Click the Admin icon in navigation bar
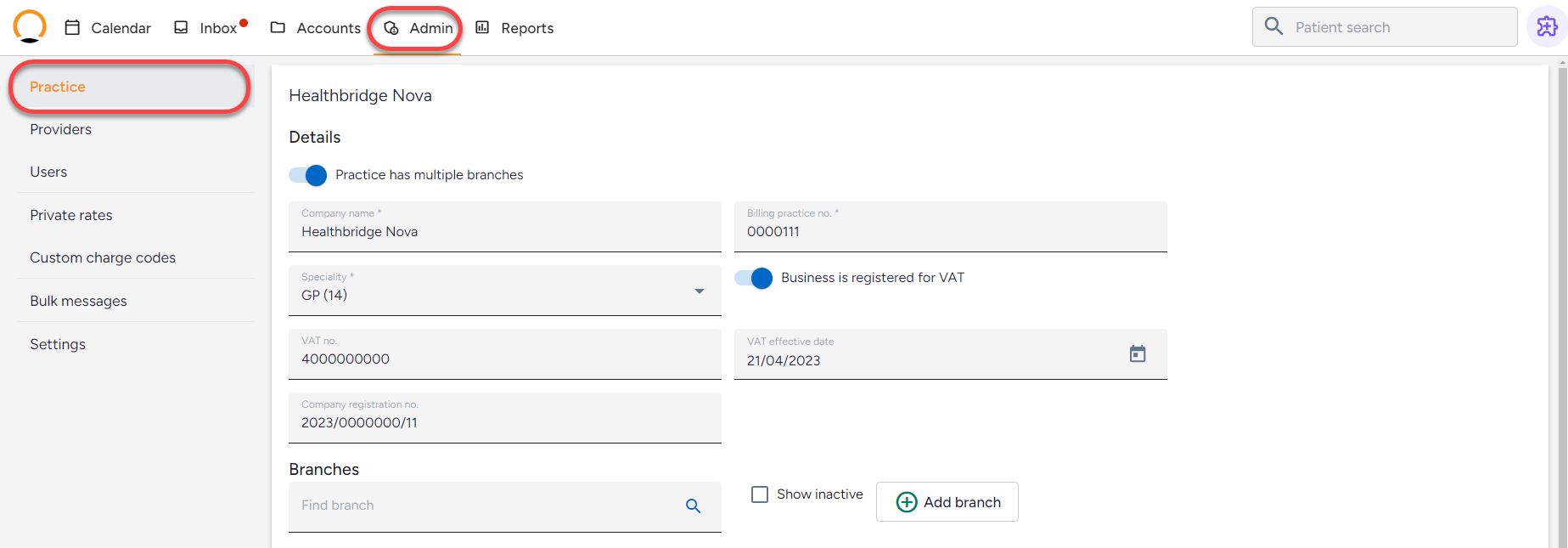This screenshot has height=548, width=1568. (391, 28)
